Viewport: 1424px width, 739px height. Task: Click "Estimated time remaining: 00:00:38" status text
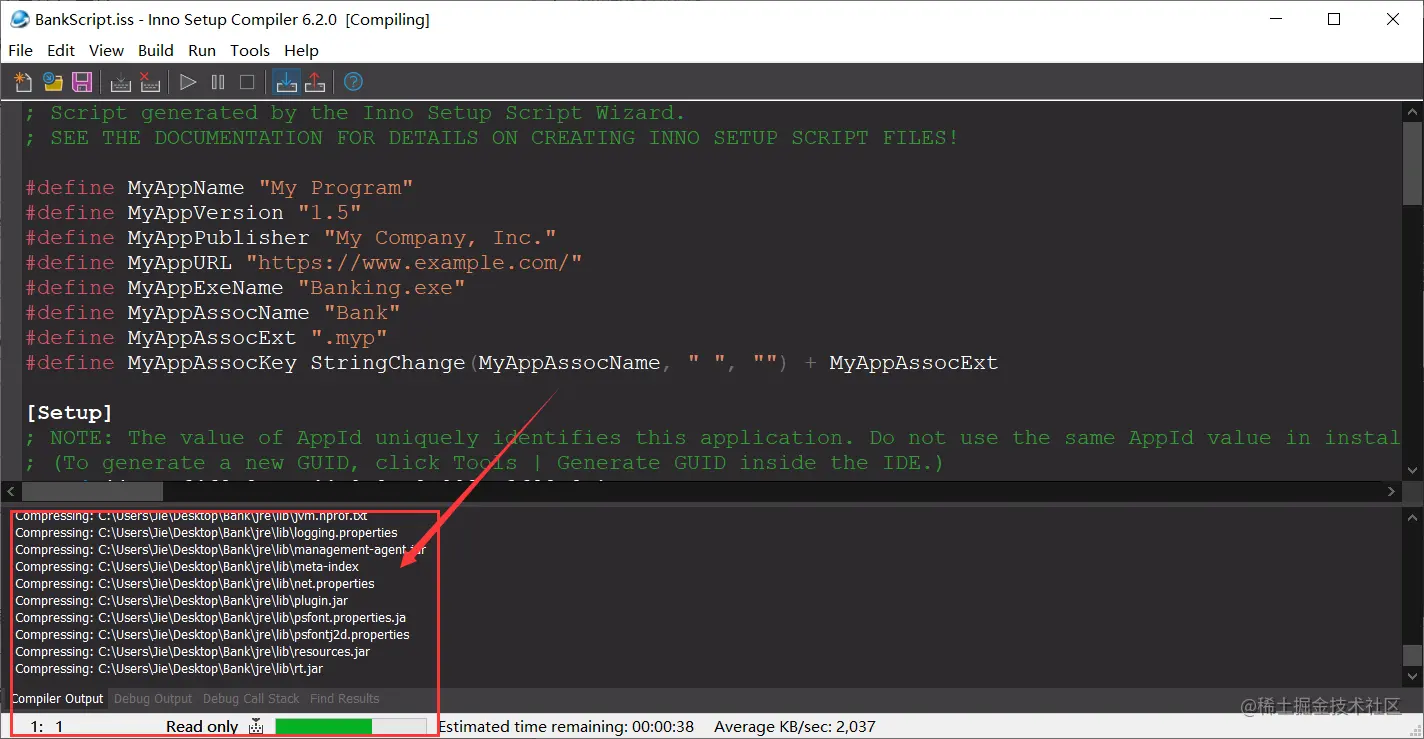tap(566, 727)
